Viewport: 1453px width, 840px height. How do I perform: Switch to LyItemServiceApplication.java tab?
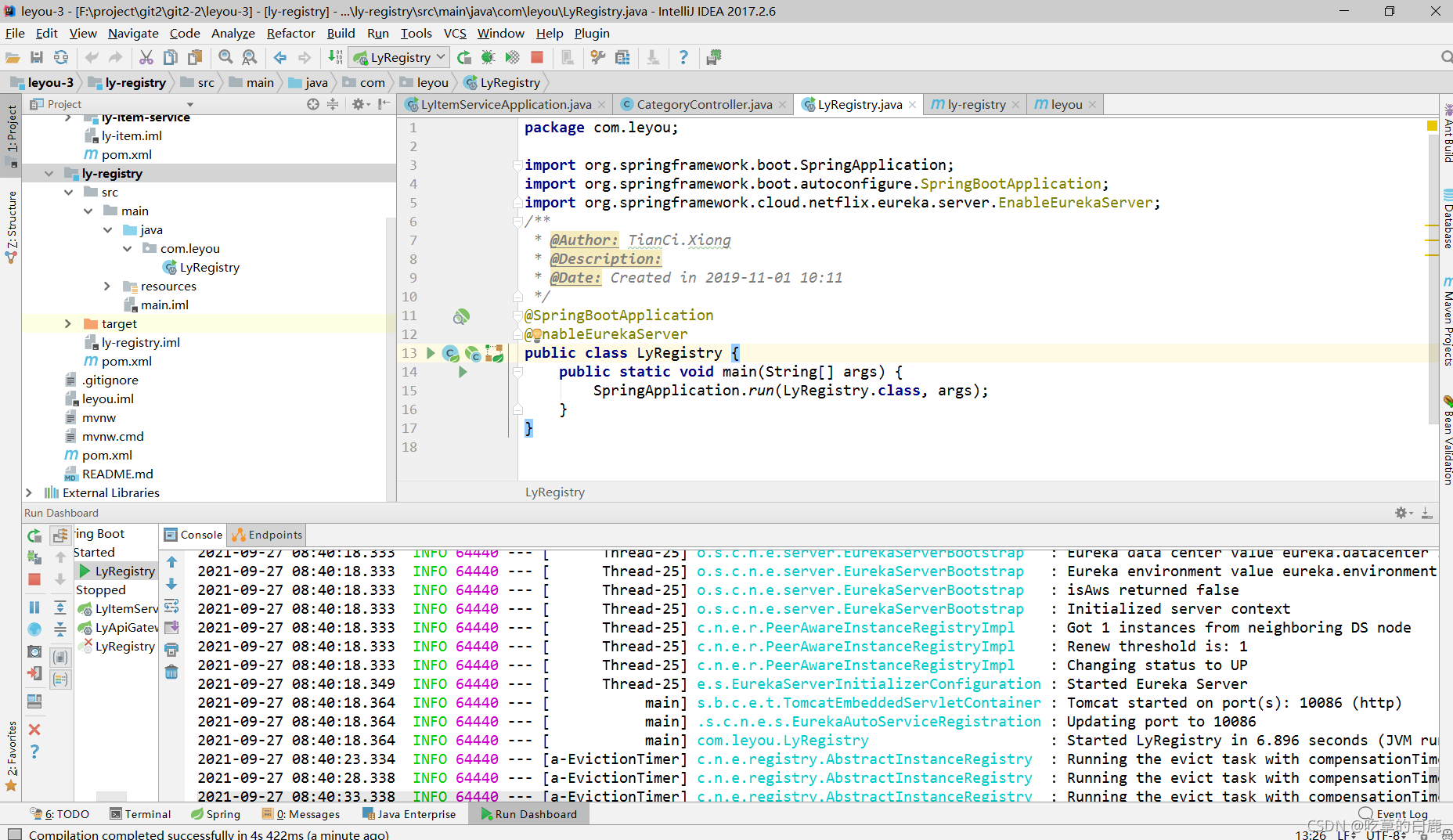(506, 104)
